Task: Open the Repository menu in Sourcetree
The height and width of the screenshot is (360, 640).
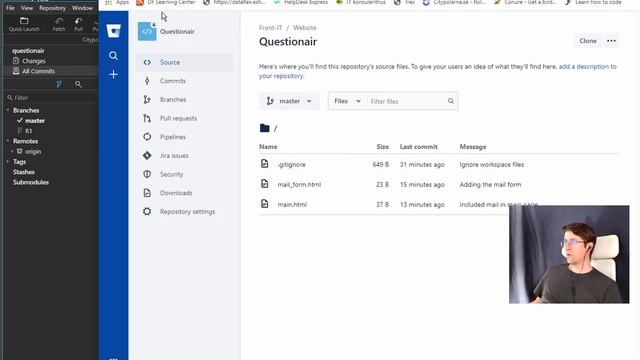Action: [52, 8]
